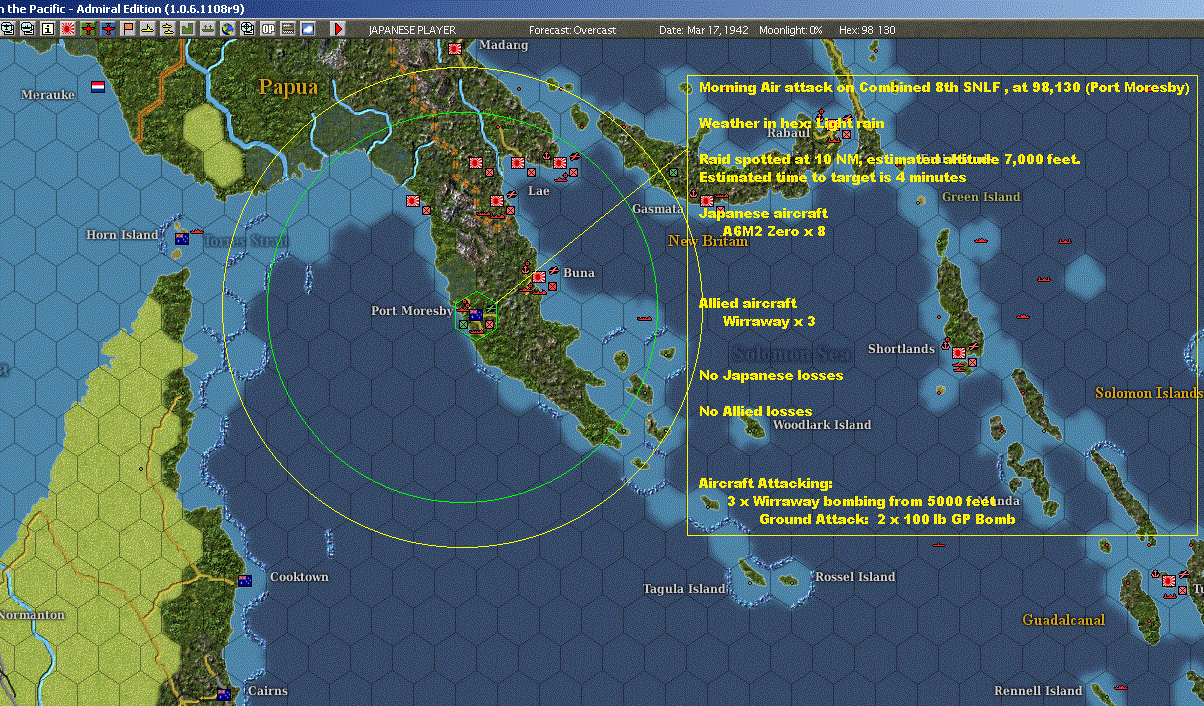Select the Japanese flag base at Buna
This screenshot has height=706, width=1204.
539,277
